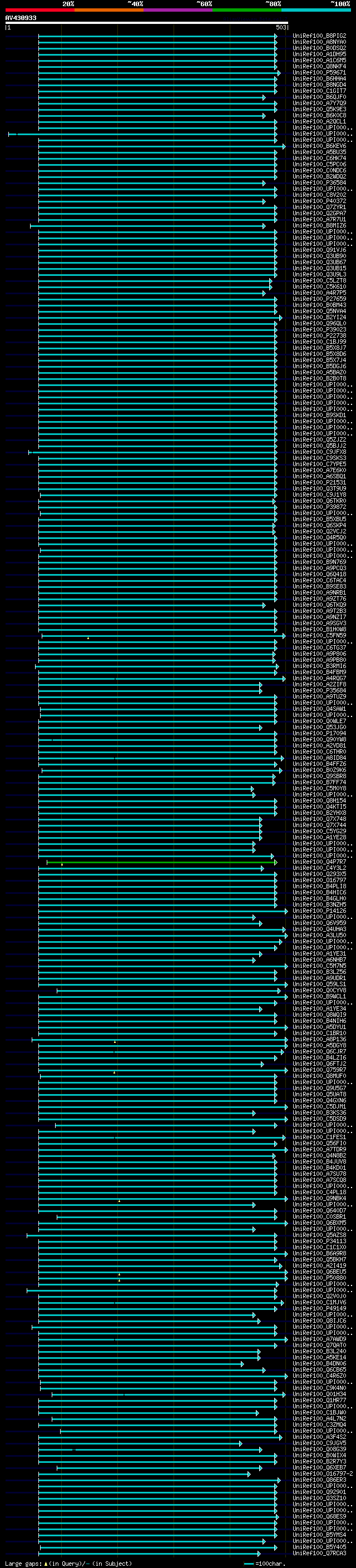Choose the UniRef100_Q9NBK4 entry
356x1568 pixels.
(319, 1198)
